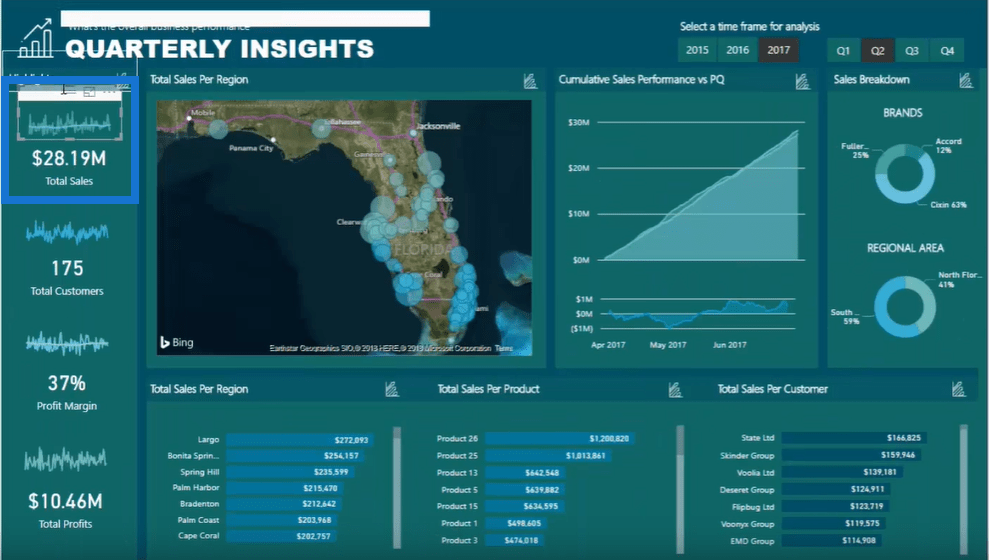The width and height of the screenshot is (989, 560).
Task: Select the EMD Group bar worth $114,908
Action: coord(831,540)
